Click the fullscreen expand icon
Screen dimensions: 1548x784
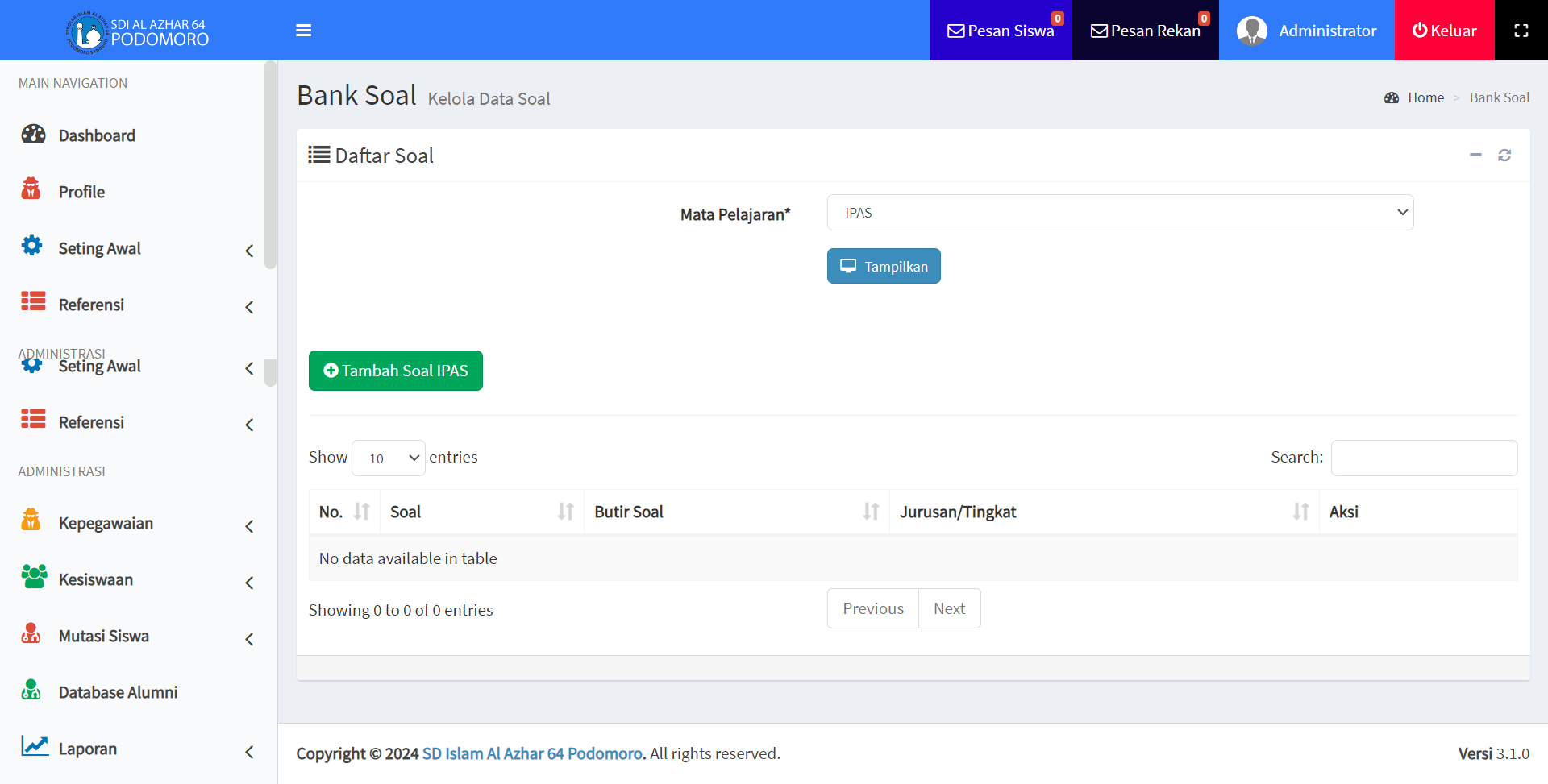coord(1521,31)
